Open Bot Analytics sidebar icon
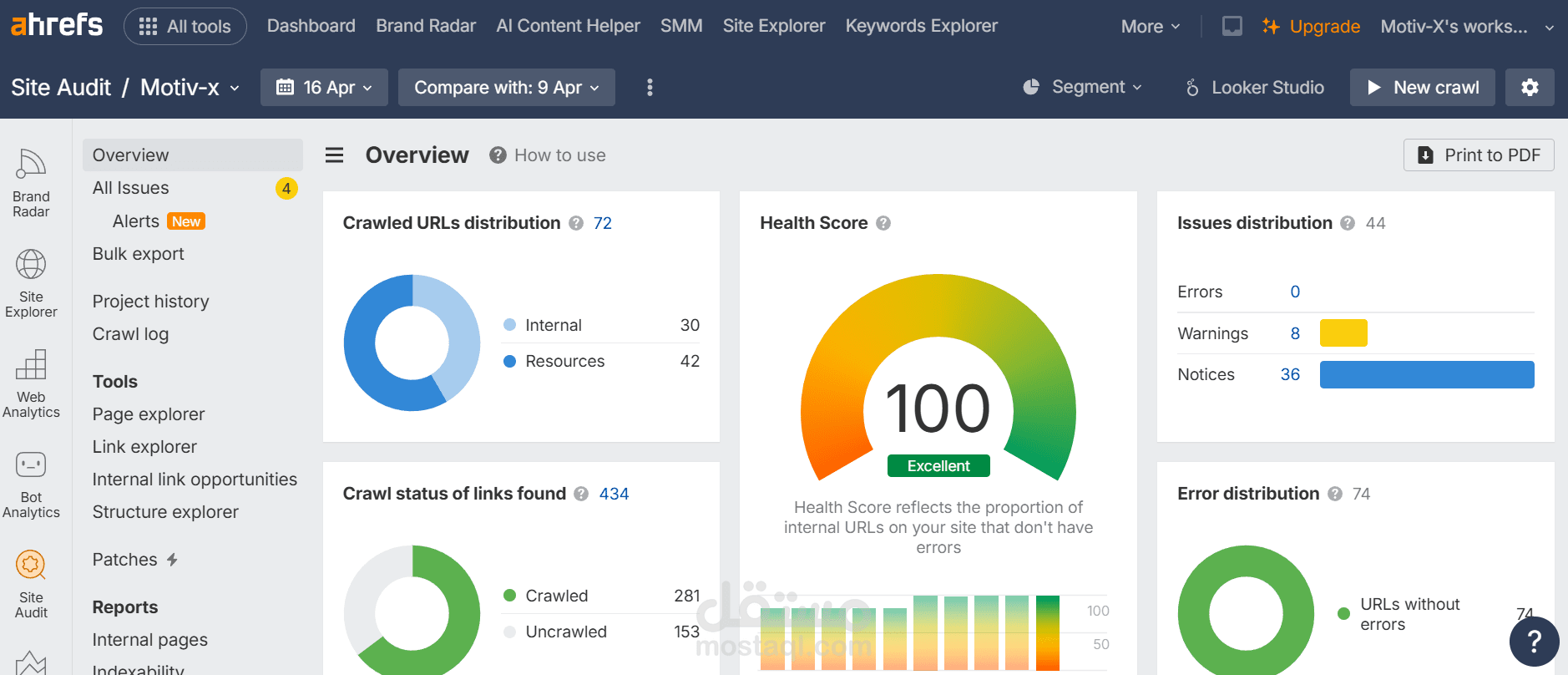Viewport: 1568px width, 675px height. point(31,483)
